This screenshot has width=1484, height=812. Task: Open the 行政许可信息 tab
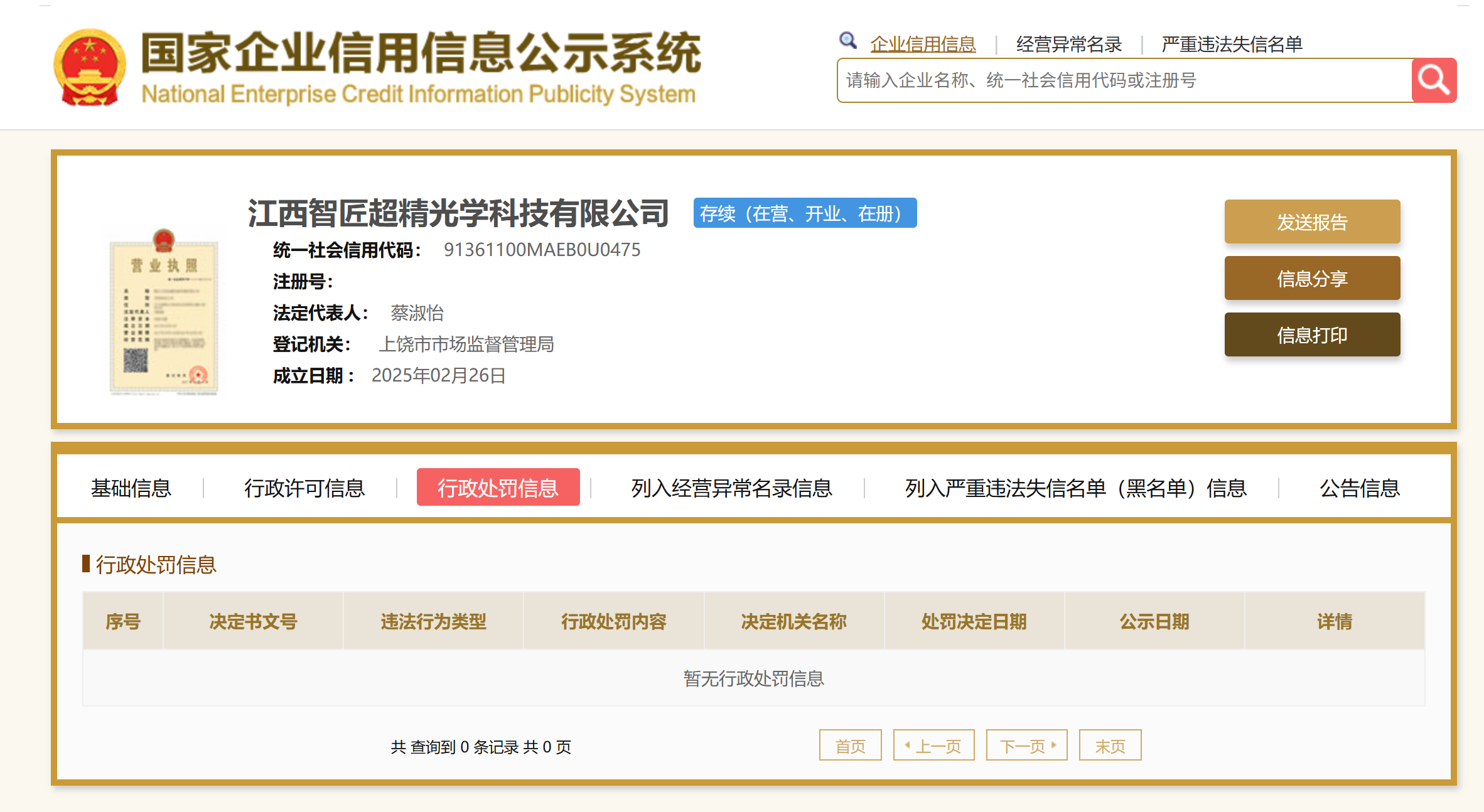pos(304,488)
